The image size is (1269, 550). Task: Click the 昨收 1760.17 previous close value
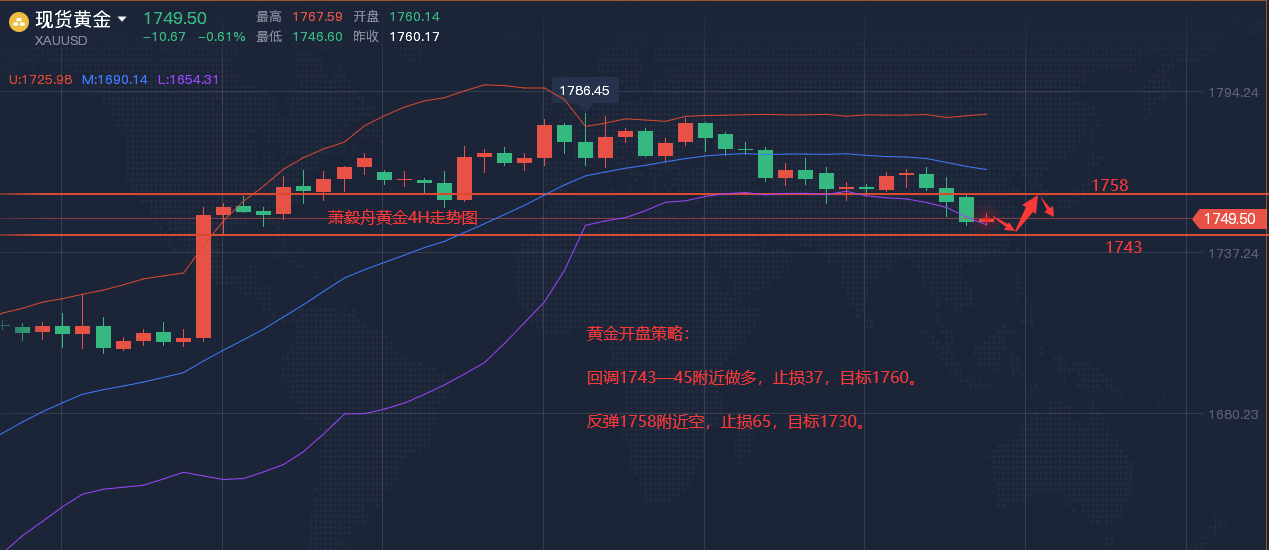click(413, 37)
